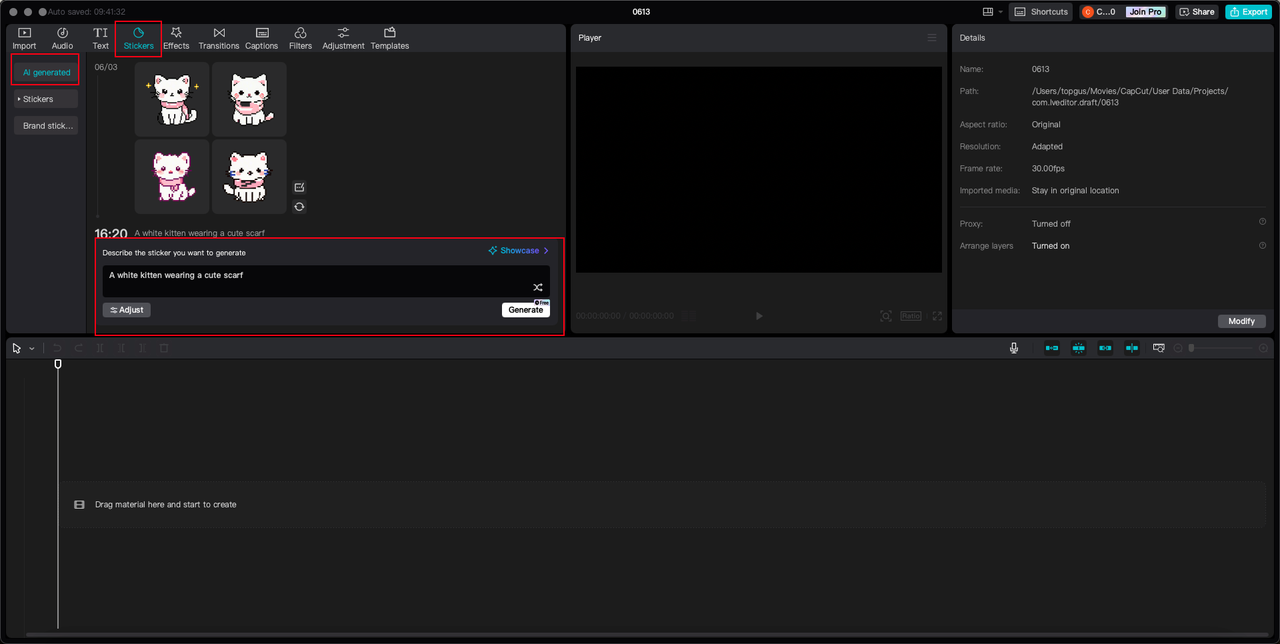This screenshot has height=644, width=1280.
Task: Choose the Select pointer tool
Action: point(17,348)
